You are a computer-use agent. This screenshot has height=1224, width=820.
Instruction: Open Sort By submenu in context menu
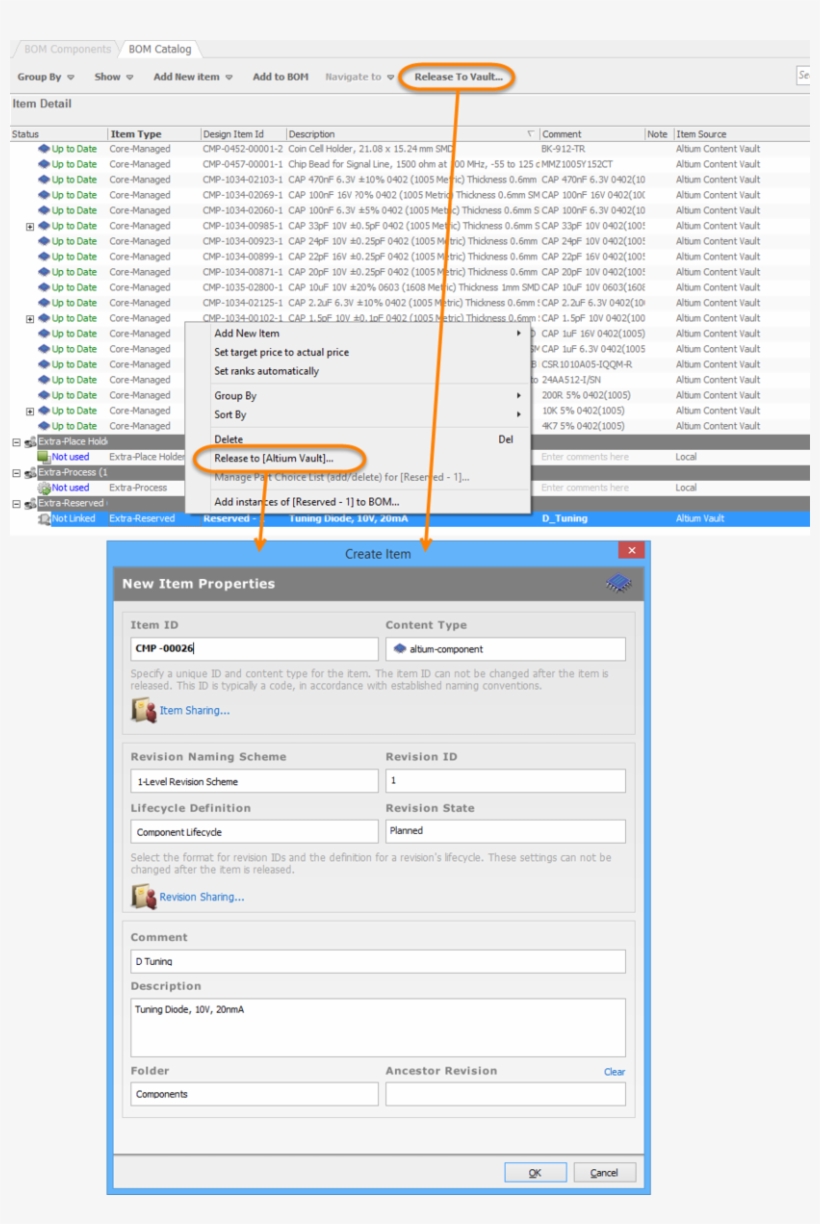[357, 415]
